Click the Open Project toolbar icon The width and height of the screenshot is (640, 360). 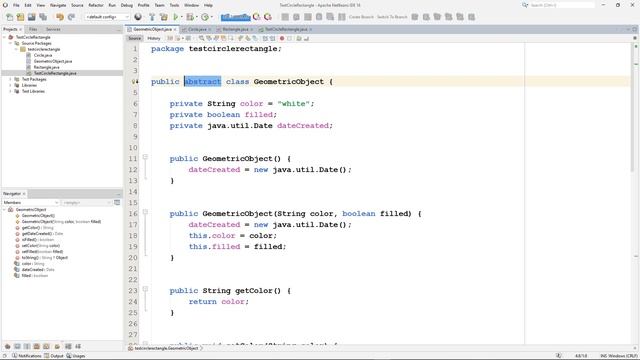pyautogui.click(x=31, y=17)
